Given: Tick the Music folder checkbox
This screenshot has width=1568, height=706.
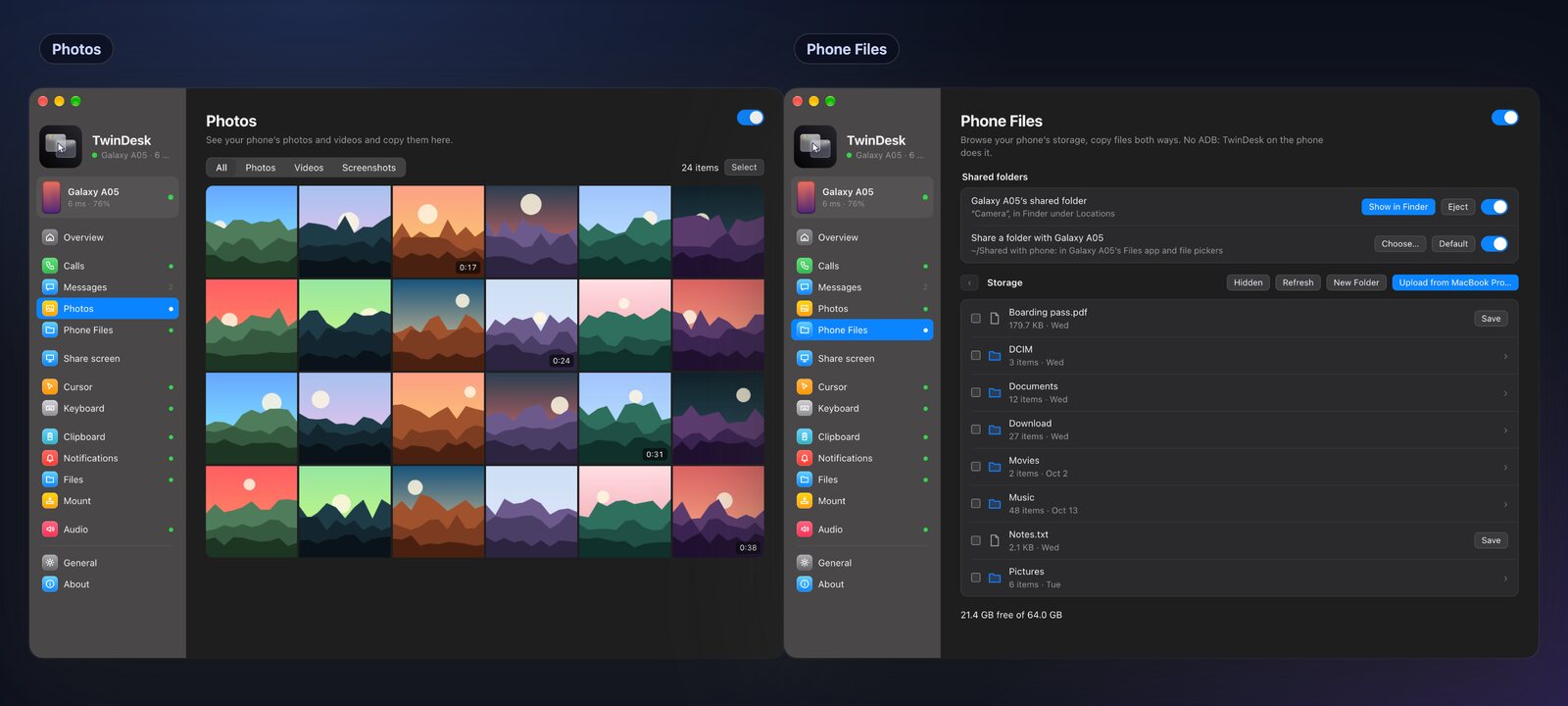Looking at the screenshot, I should coord(976,504).
